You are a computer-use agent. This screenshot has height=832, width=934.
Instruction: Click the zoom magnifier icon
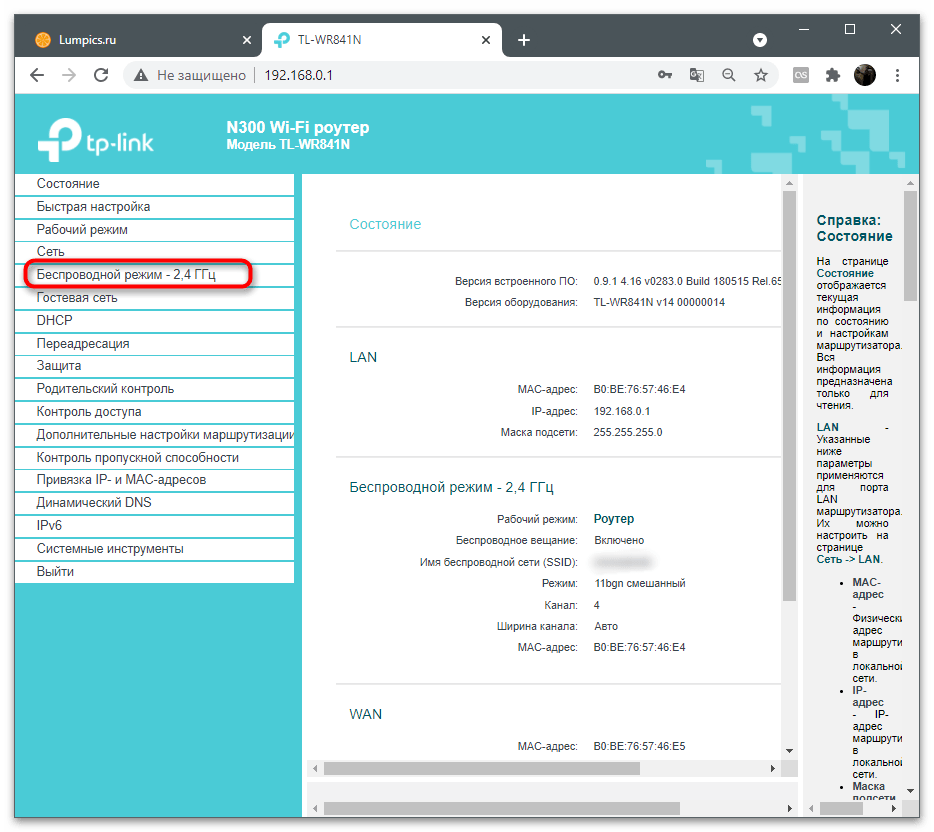(728, 75)
